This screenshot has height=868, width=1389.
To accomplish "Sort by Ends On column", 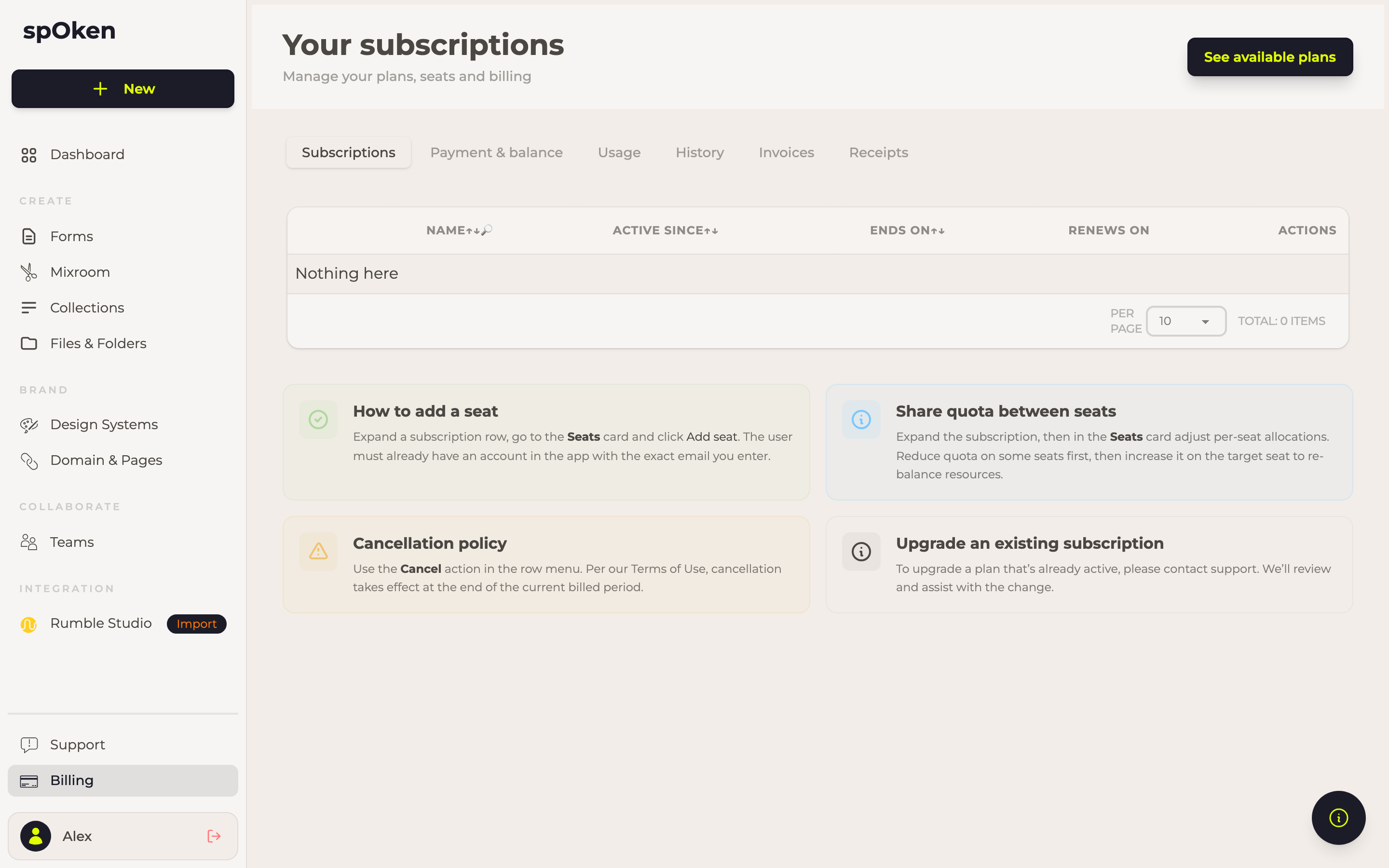I will pos(907,230).
